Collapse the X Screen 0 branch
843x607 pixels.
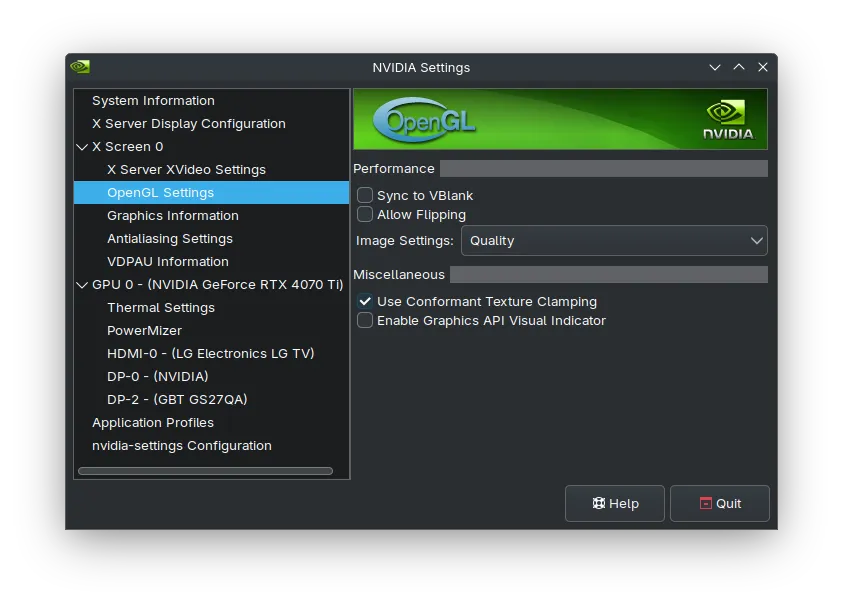(82, 146)
